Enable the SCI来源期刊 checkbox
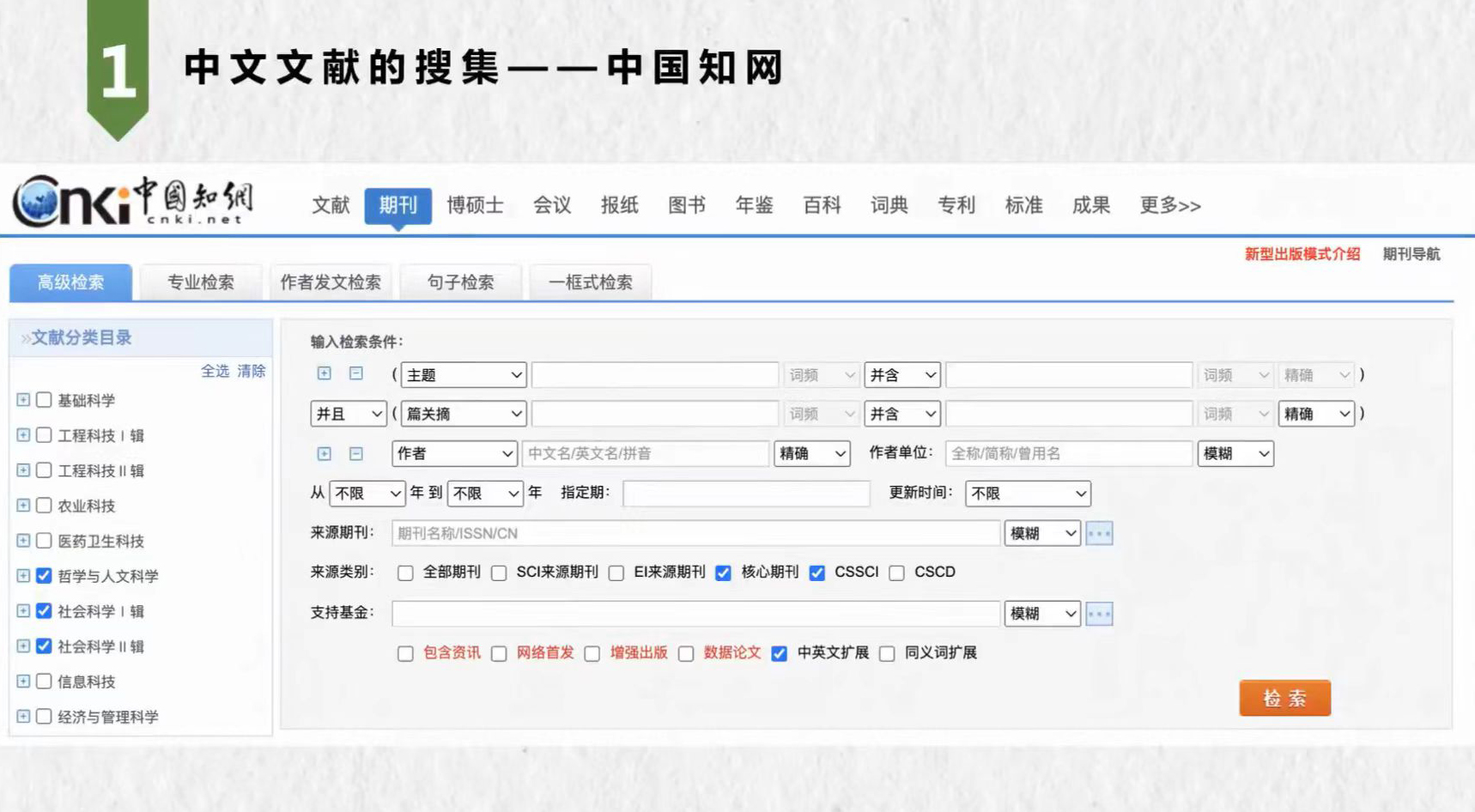Screen dimensions: 1475x812 [x=499, y=573]
